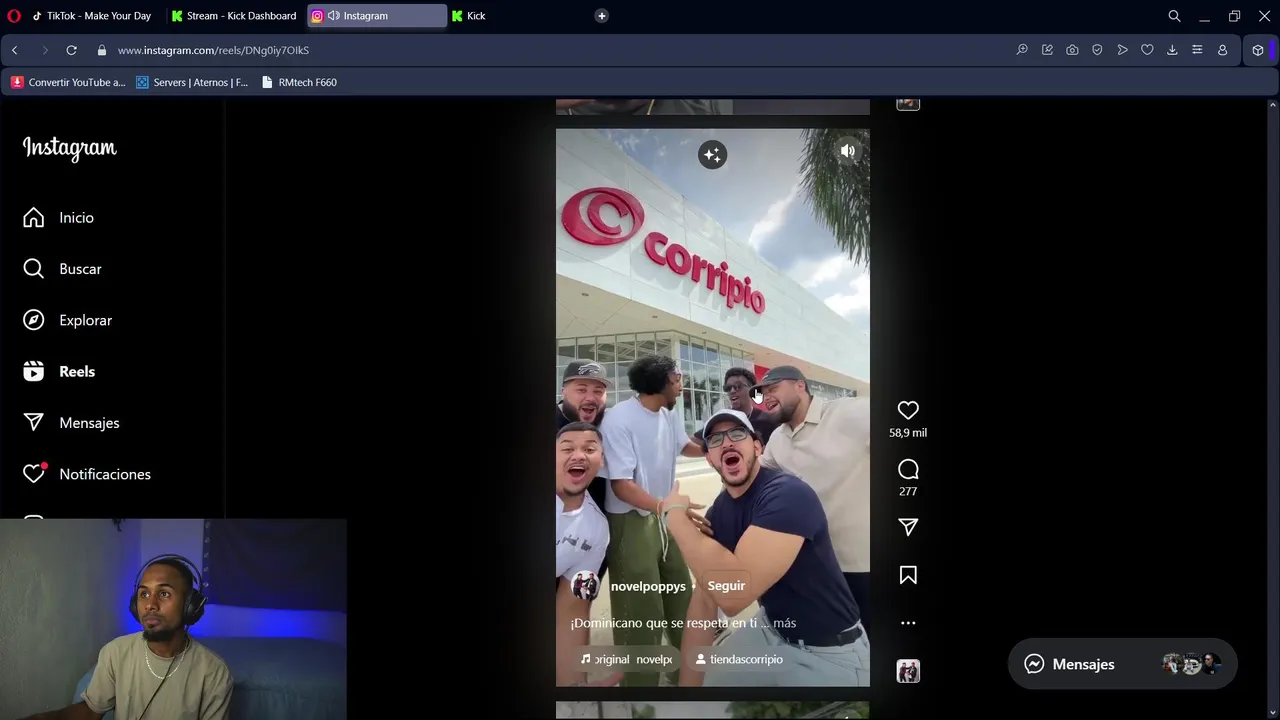Open the reel audio thumbnail
1280x720 pixels.
[908, 671]
